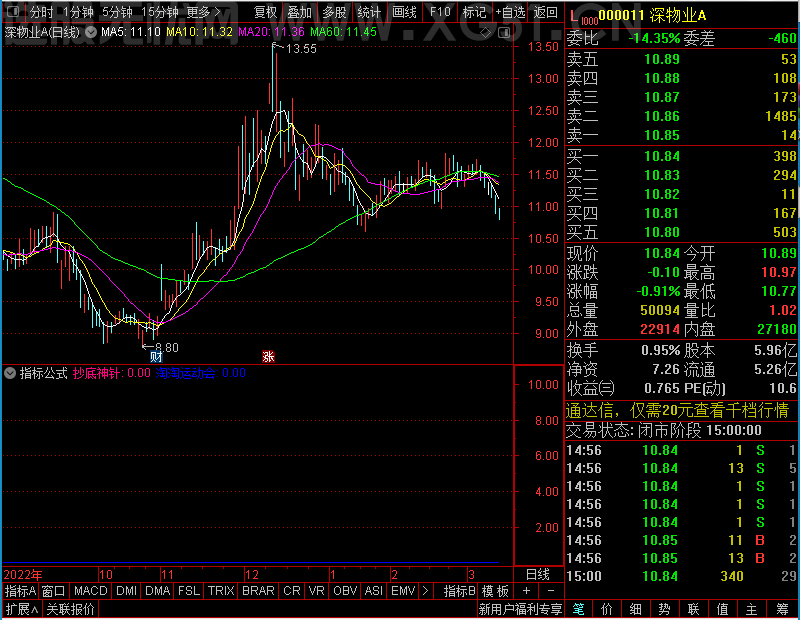Click the 叠加 overlay button
Viewport: 800px width, 620px height.
point(299,12)
